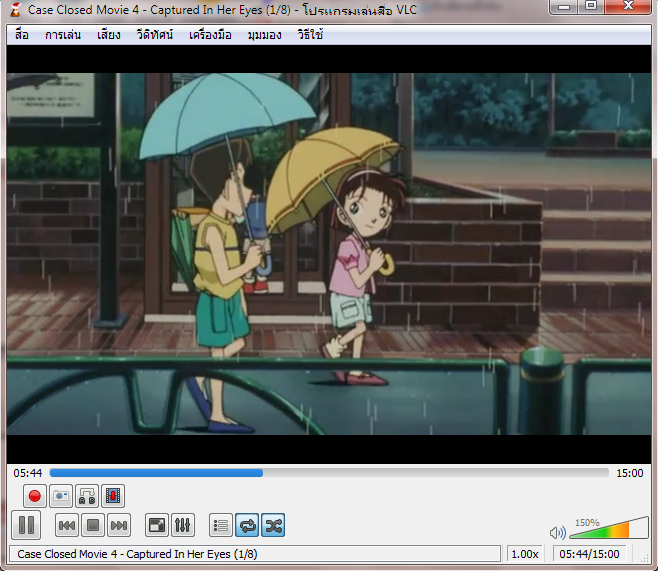Viewport: 658px width, 571px height.
Task: Toggle the loop repeat mode
Action: pos(247,525)
